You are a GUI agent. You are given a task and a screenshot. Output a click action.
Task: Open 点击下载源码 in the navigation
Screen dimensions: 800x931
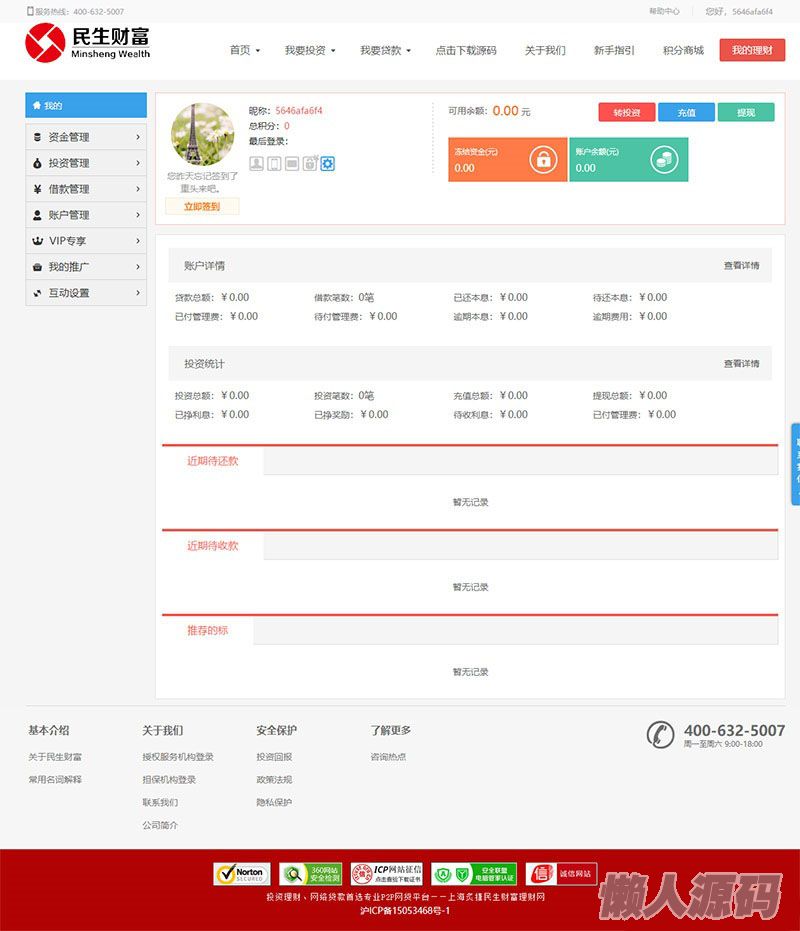(466, 50)
